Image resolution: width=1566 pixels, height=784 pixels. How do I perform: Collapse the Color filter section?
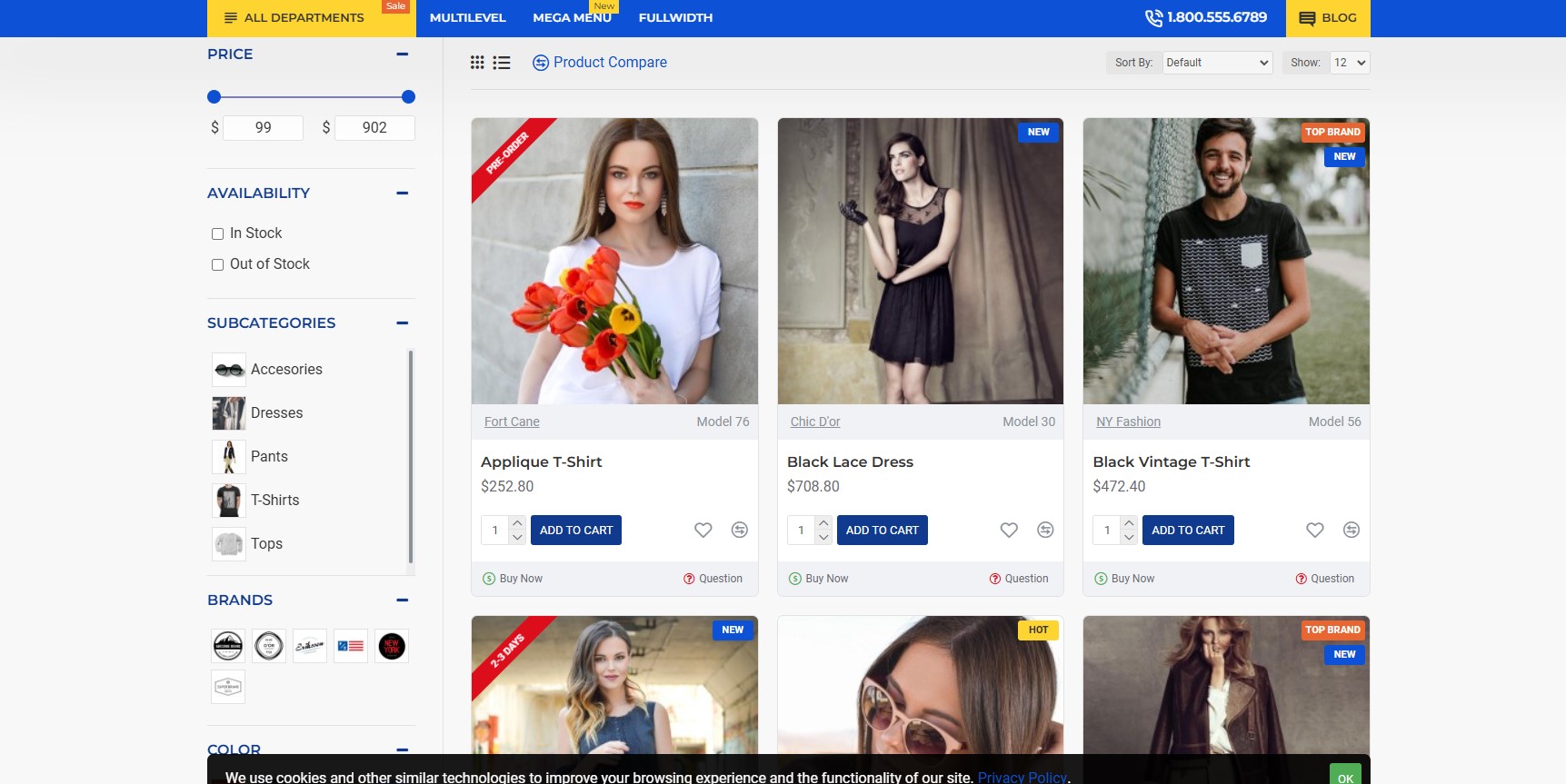click(403, 750)
